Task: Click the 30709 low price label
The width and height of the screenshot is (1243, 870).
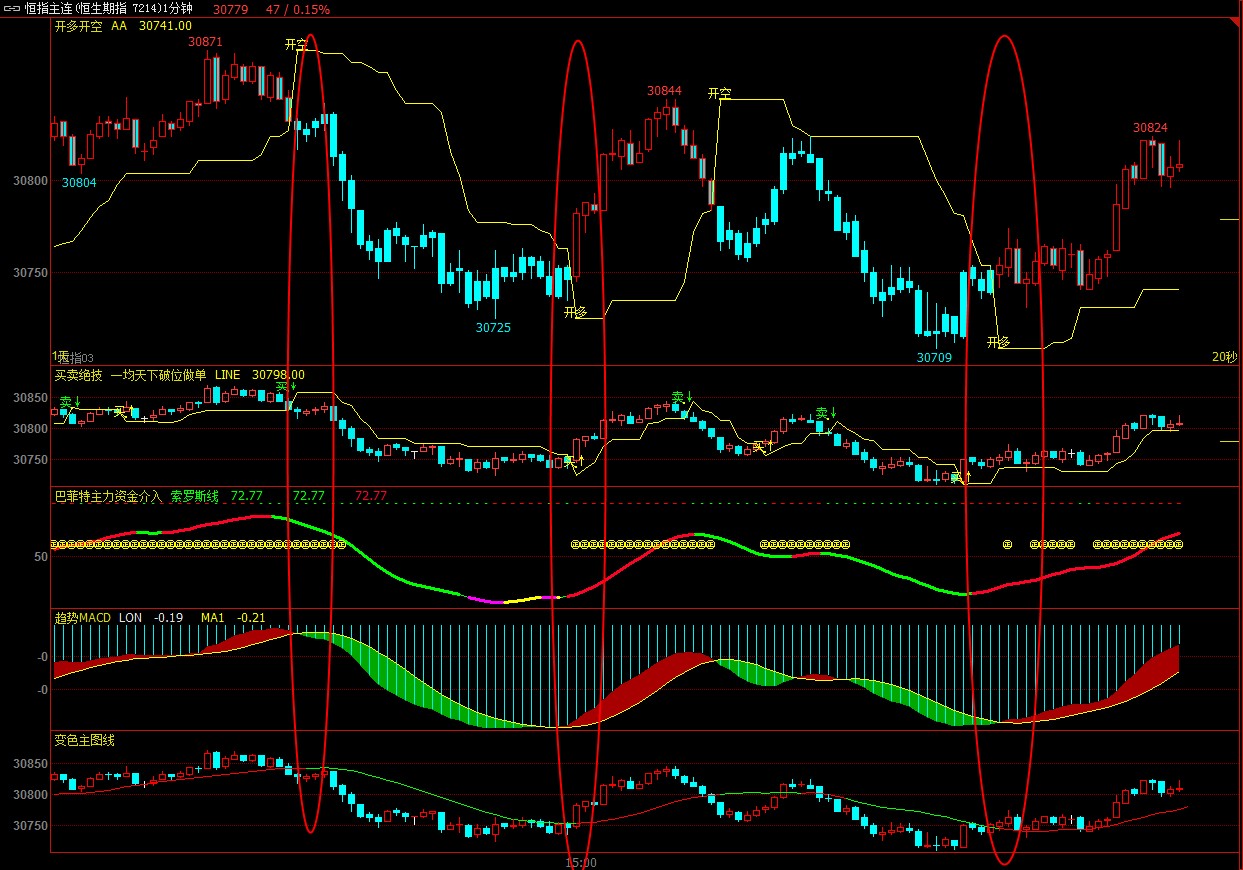Action: coord(934,357)
